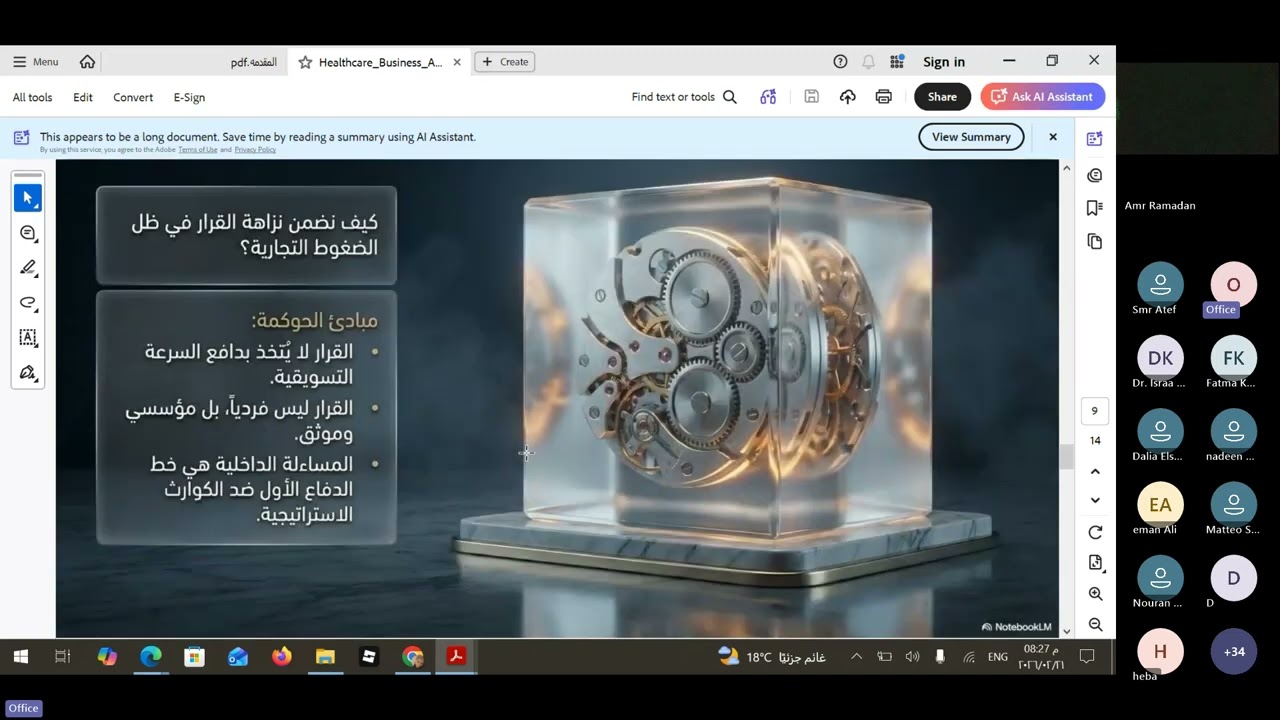Select participant FK Fatma avatar
Image resolution: width=1280 pixels, height=720 pixels.
(x=1234, y=358)
